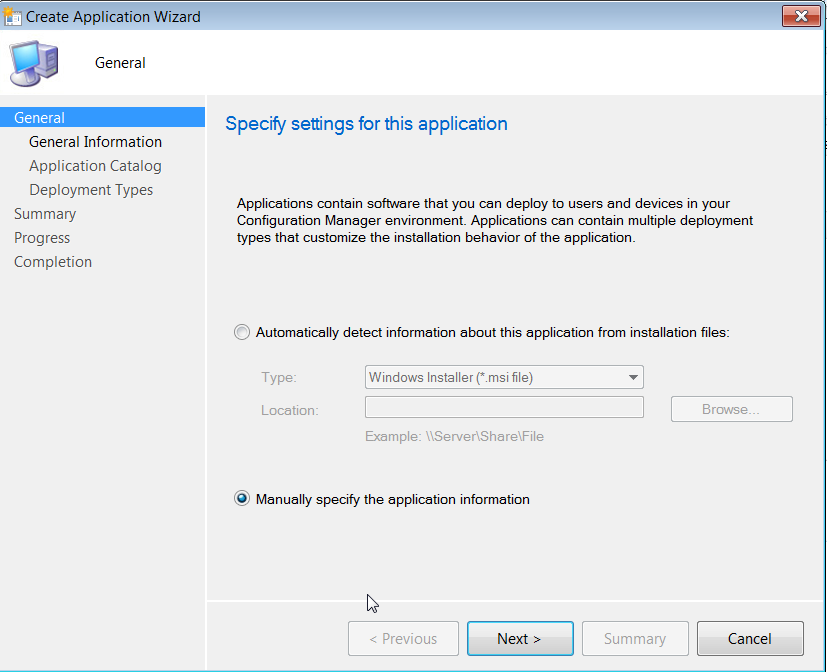Click the Browse... button

click(x=731, y=409)
